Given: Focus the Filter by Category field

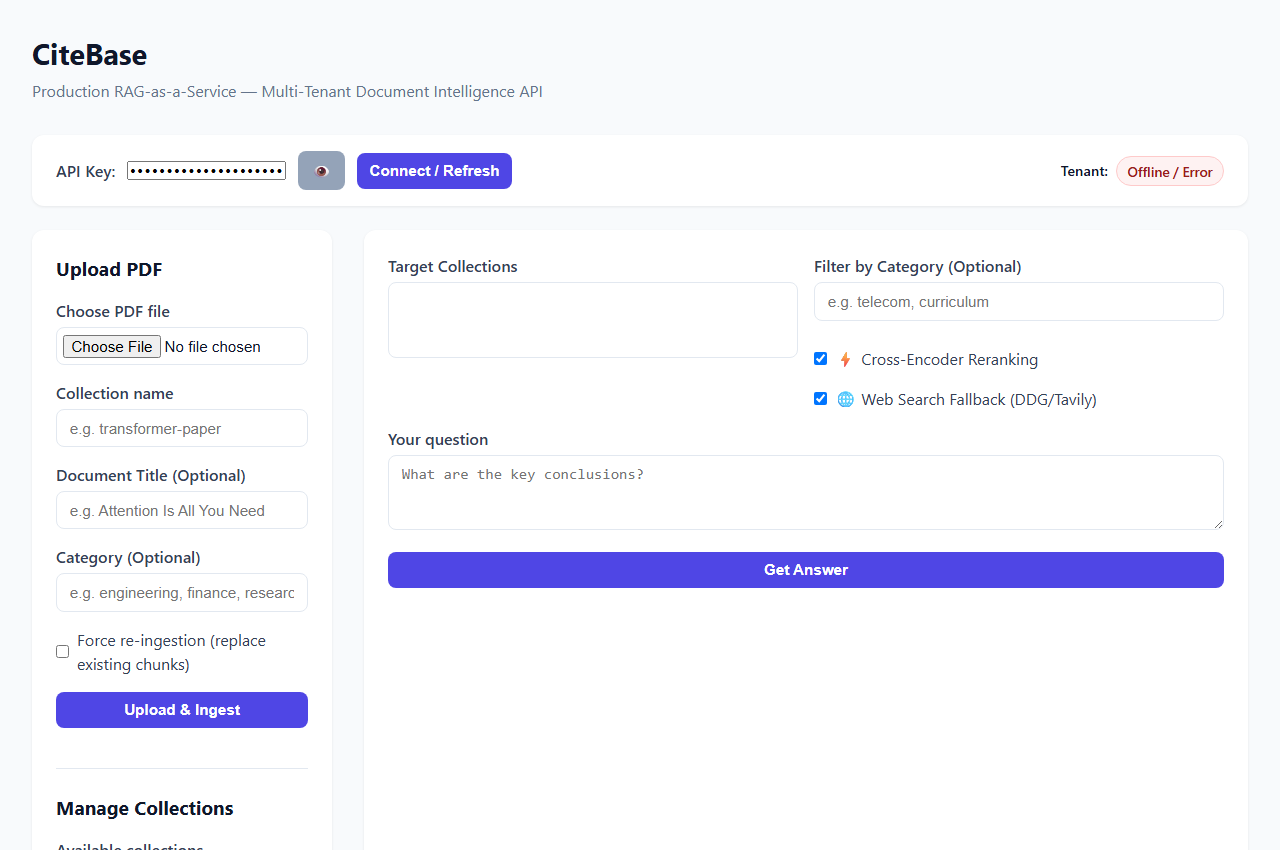Looking at the screenshot, I should pos(1019,301).
